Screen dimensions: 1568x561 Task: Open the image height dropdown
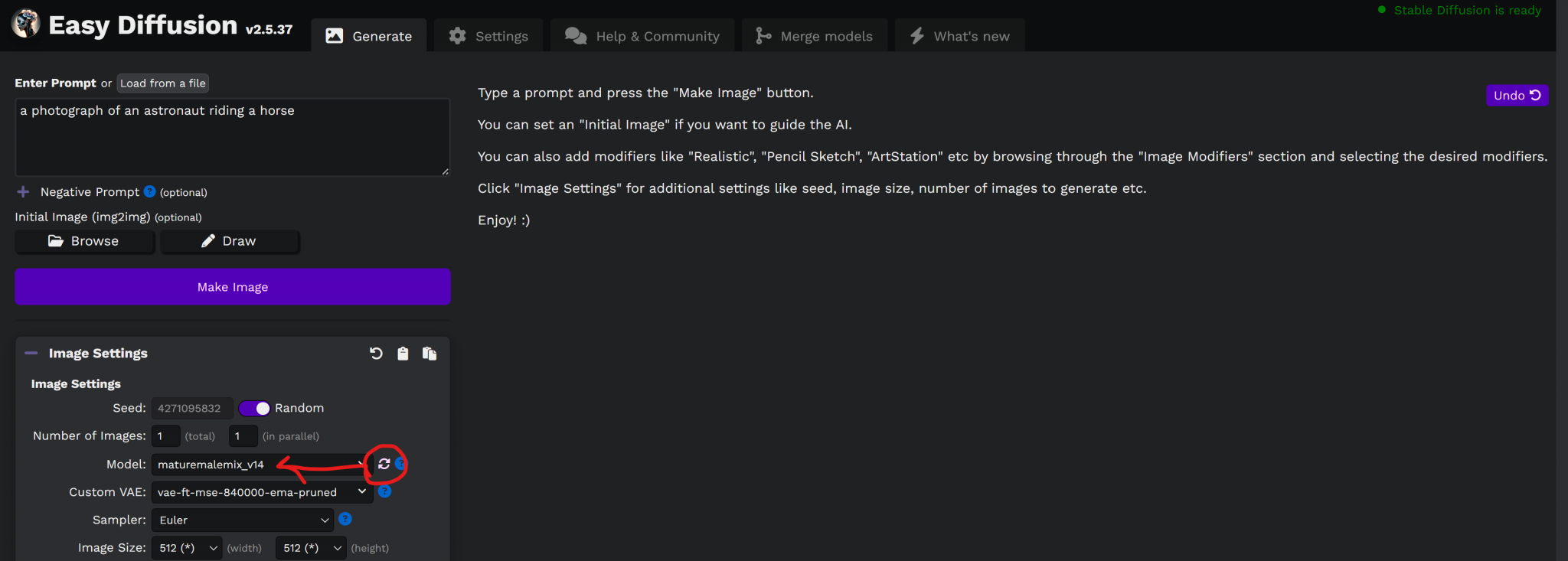(x=311, y=548)
